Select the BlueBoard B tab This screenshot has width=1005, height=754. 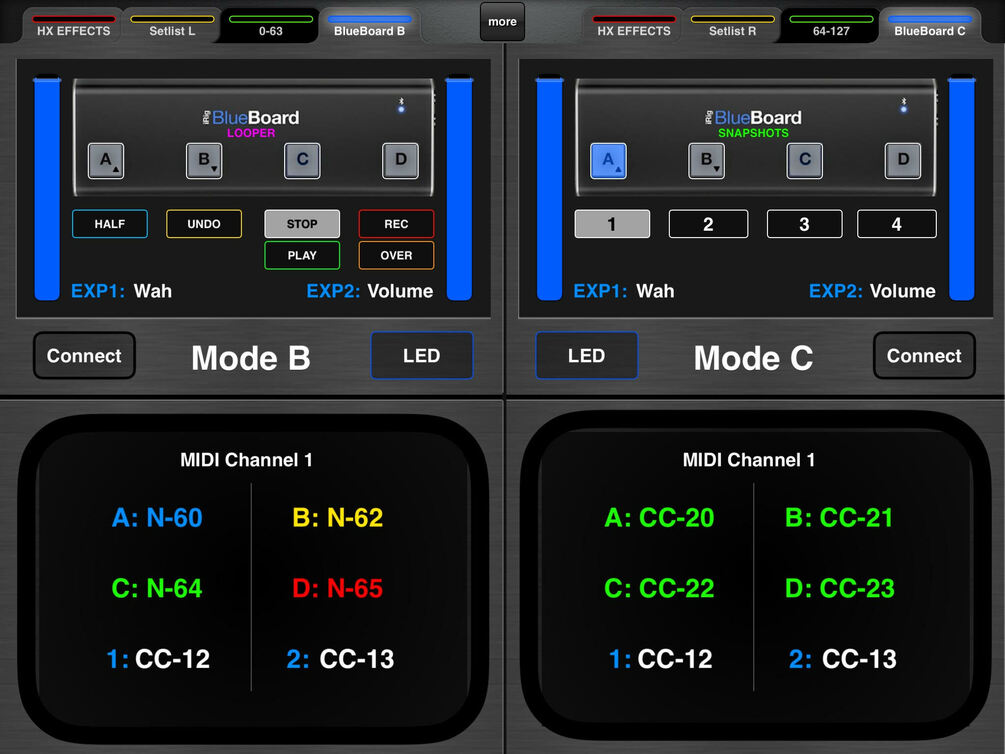pos(369,26)
